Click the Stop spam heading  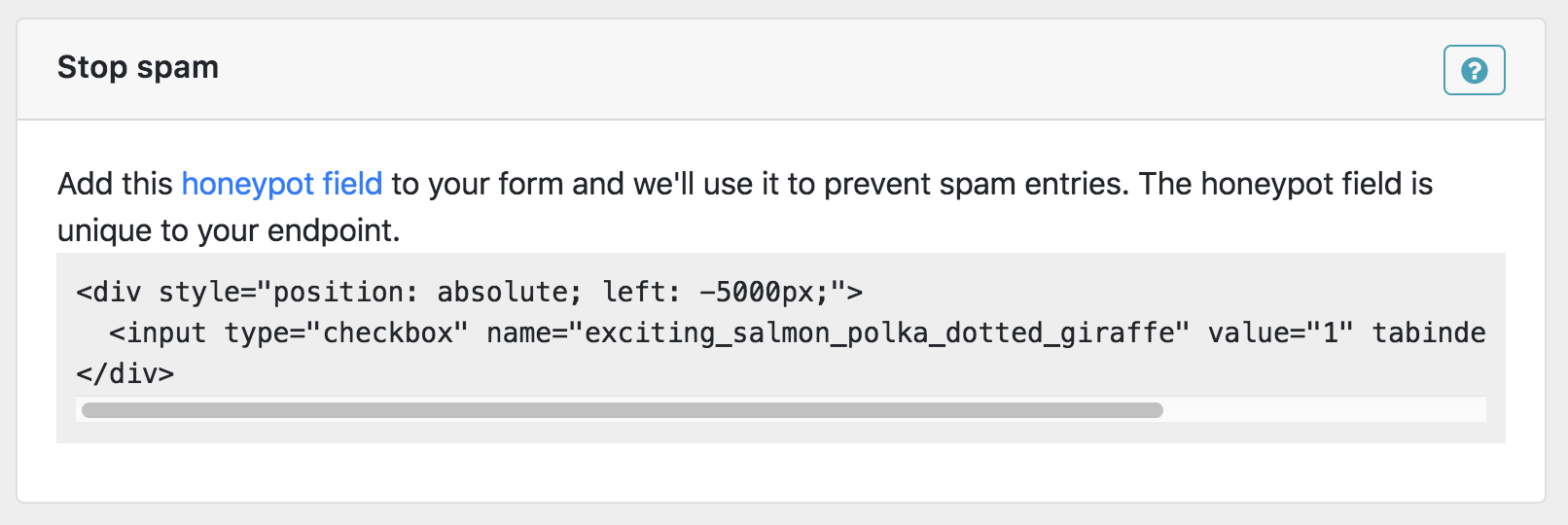point(138,67)
